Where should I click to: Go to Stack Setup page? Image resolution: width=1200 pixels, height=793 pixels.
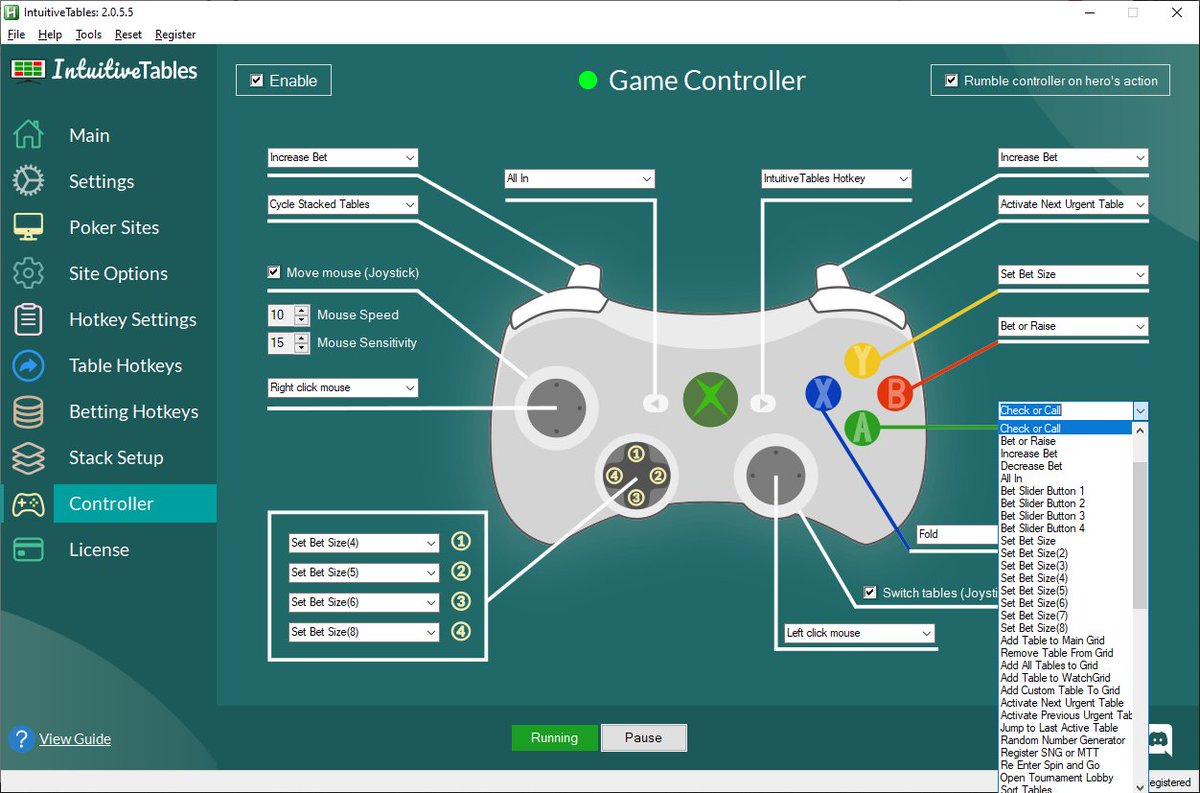116,457
